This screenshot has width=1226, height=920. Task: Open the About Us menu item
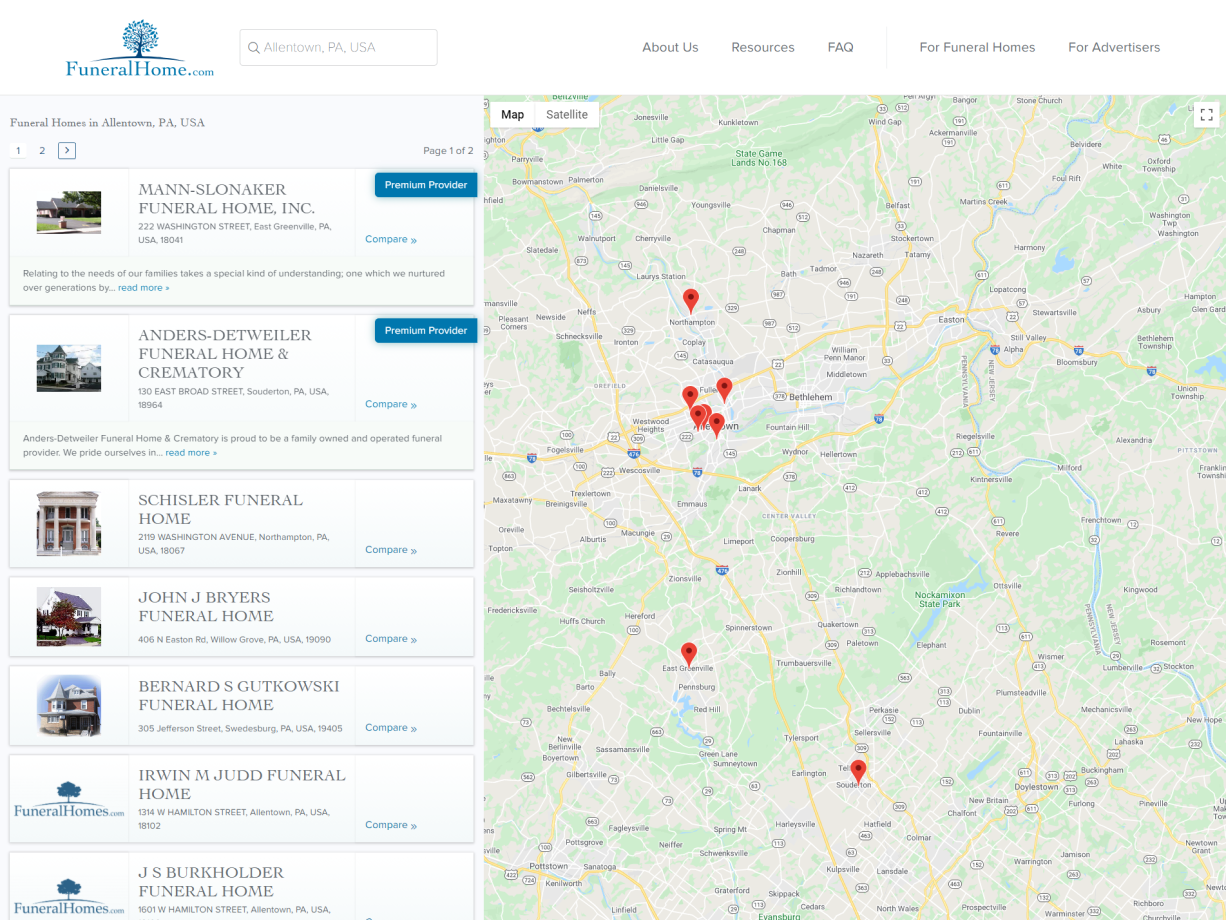tap(670, 47)
